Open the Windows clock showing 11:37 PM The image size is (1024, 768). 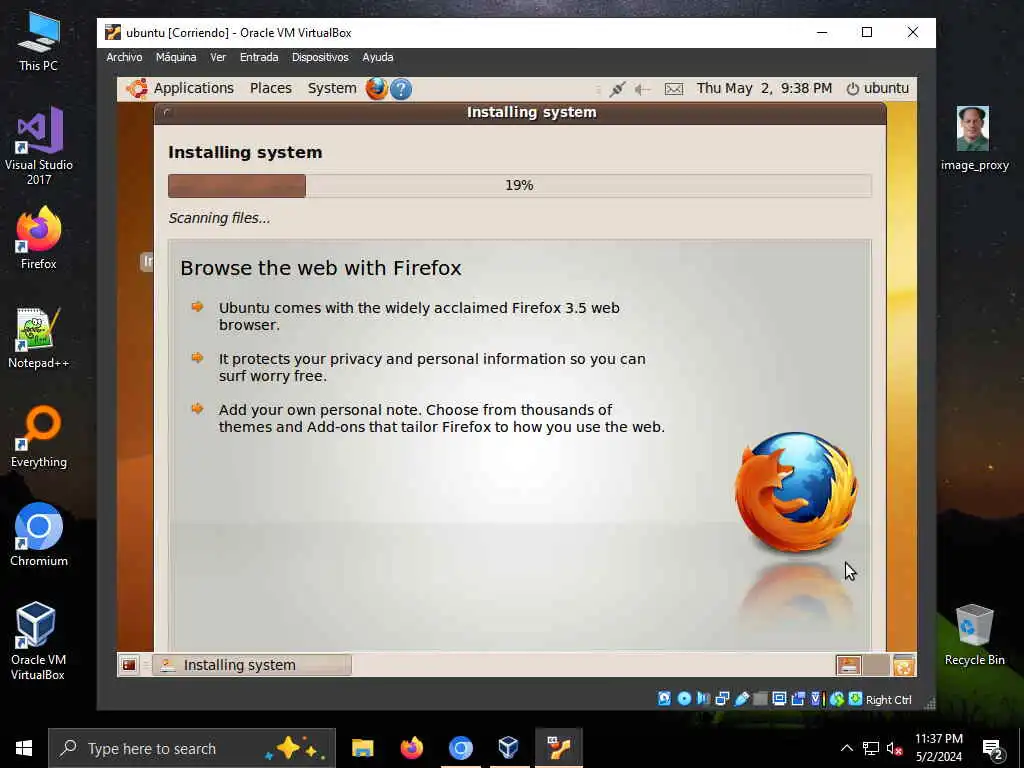938,748
